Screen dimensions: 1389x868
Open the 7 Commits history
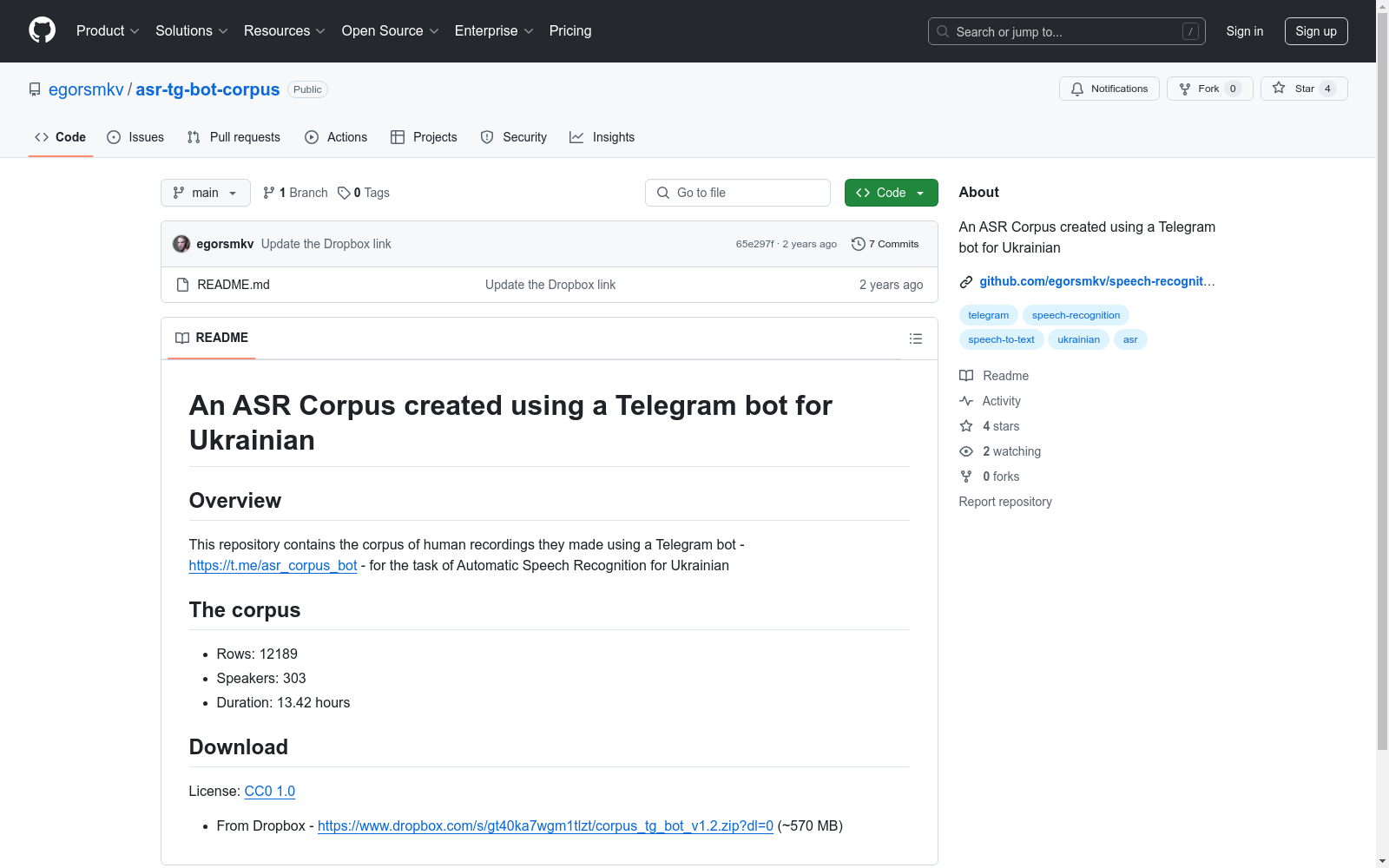pos(885,244)
